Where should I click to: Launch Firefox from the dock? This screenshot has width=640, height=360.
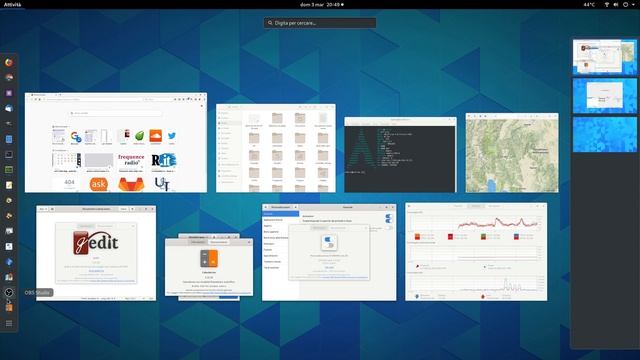(x=9, y=62)
